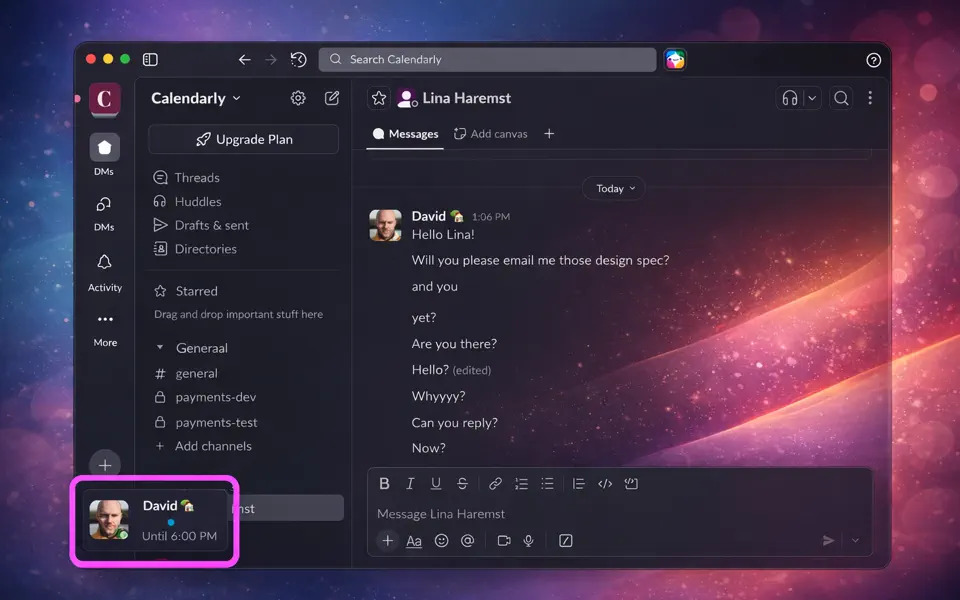
Task: Record a video clip
Action: [504, 541]
